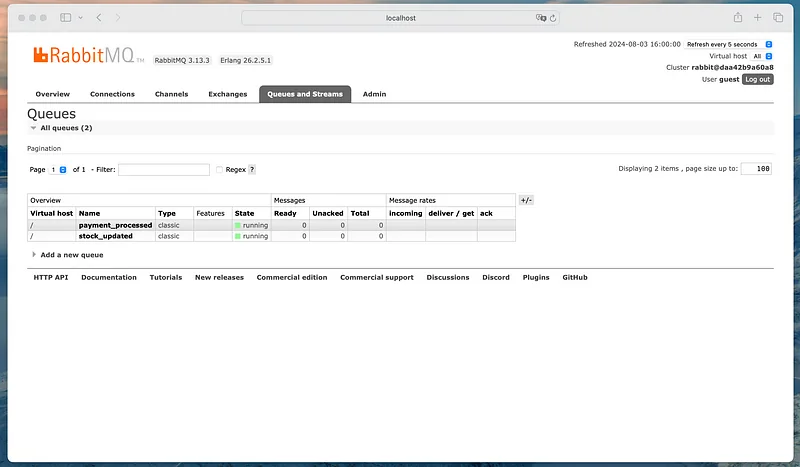The image size is (800, 467).
Task: Sort by Unacked column header
Action: pyautogui.click(x=328, y=213)
